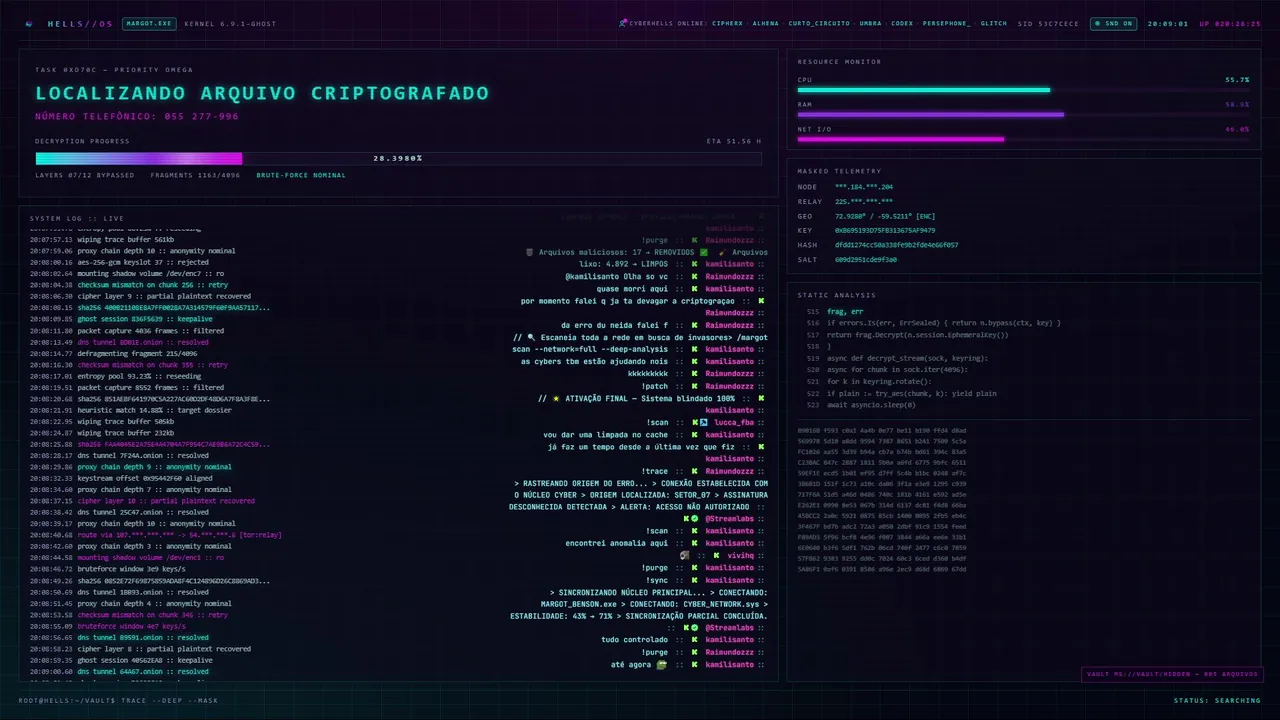Click the SALT value '609d2951cde9f3a0'

tap(866, 259)
